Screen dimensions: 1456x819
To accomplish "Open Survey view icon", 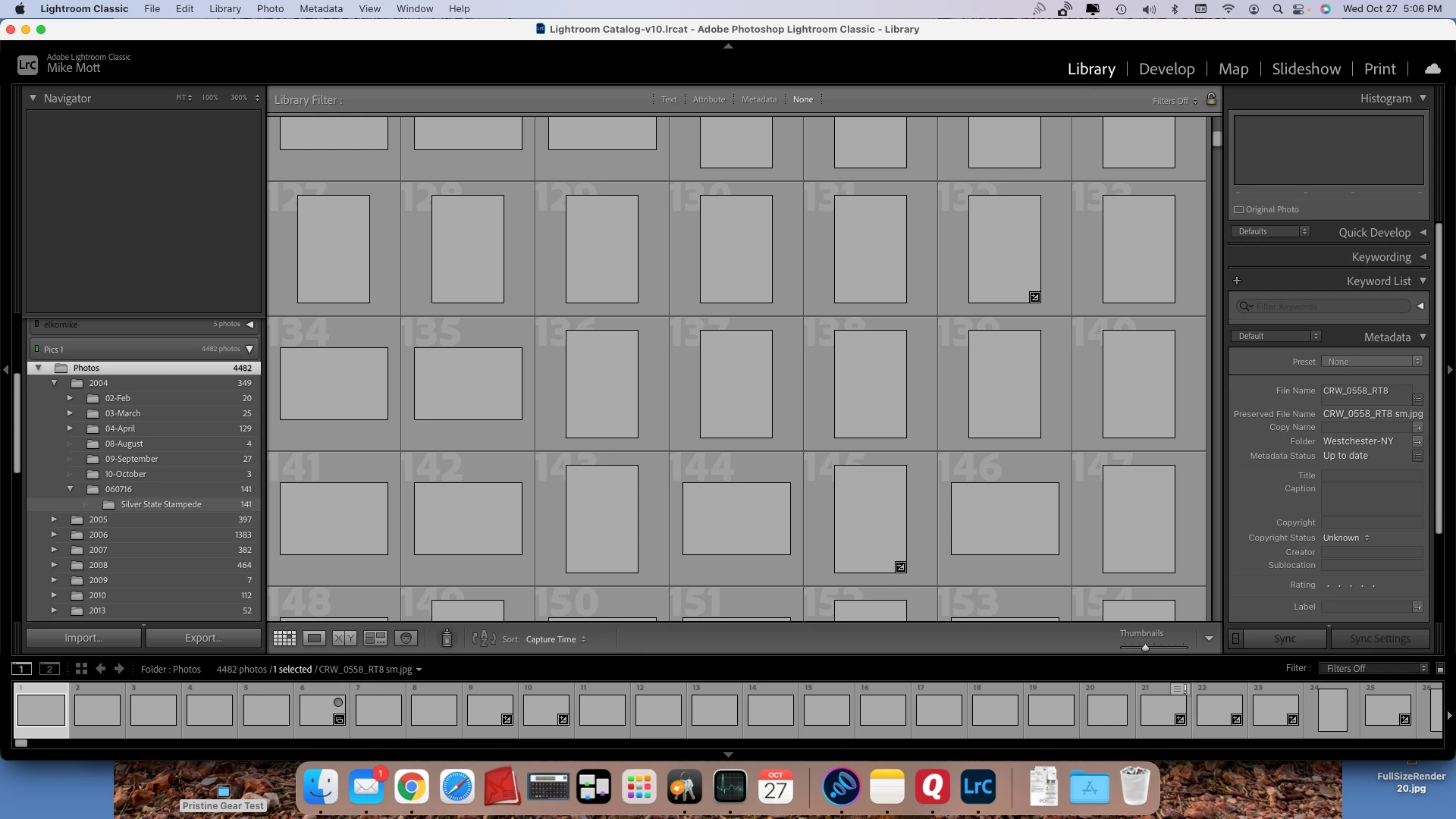I will 375,639.
